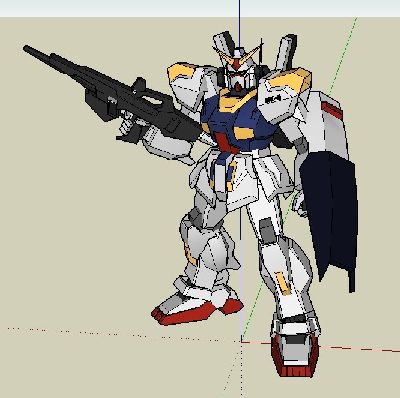Click the red abdomen cockpit panel
This screenshot has height=398, width=400.
click(225, 143)
